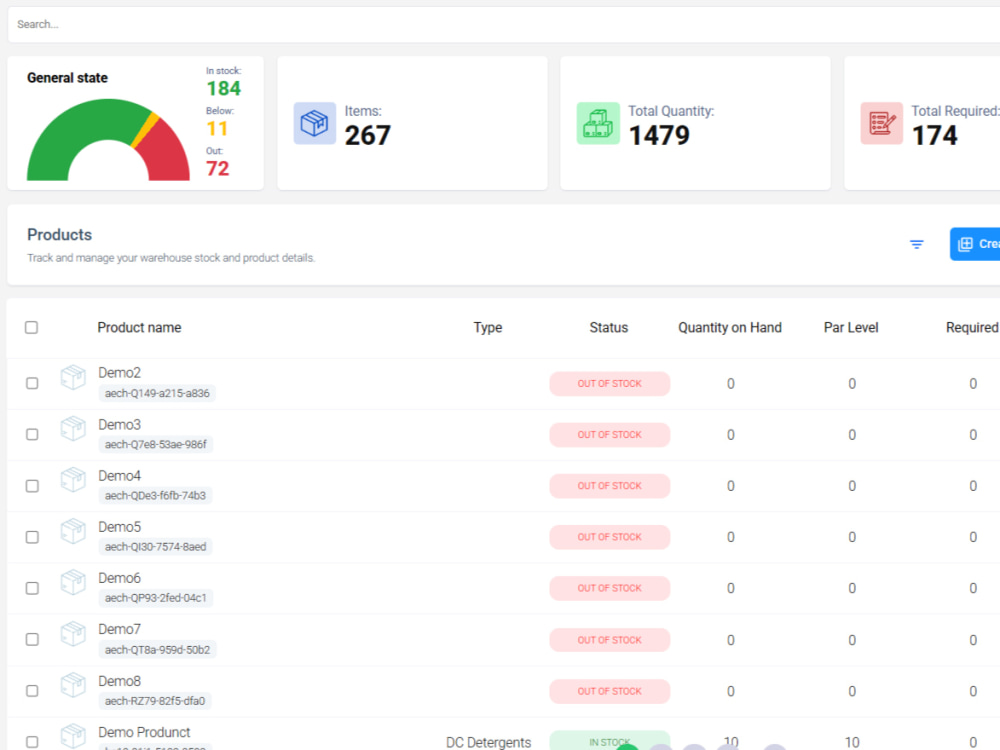The height and width of the screenshot is (750, 1000).
Task: Sort by Status column header
Action: tap(608, 327)
